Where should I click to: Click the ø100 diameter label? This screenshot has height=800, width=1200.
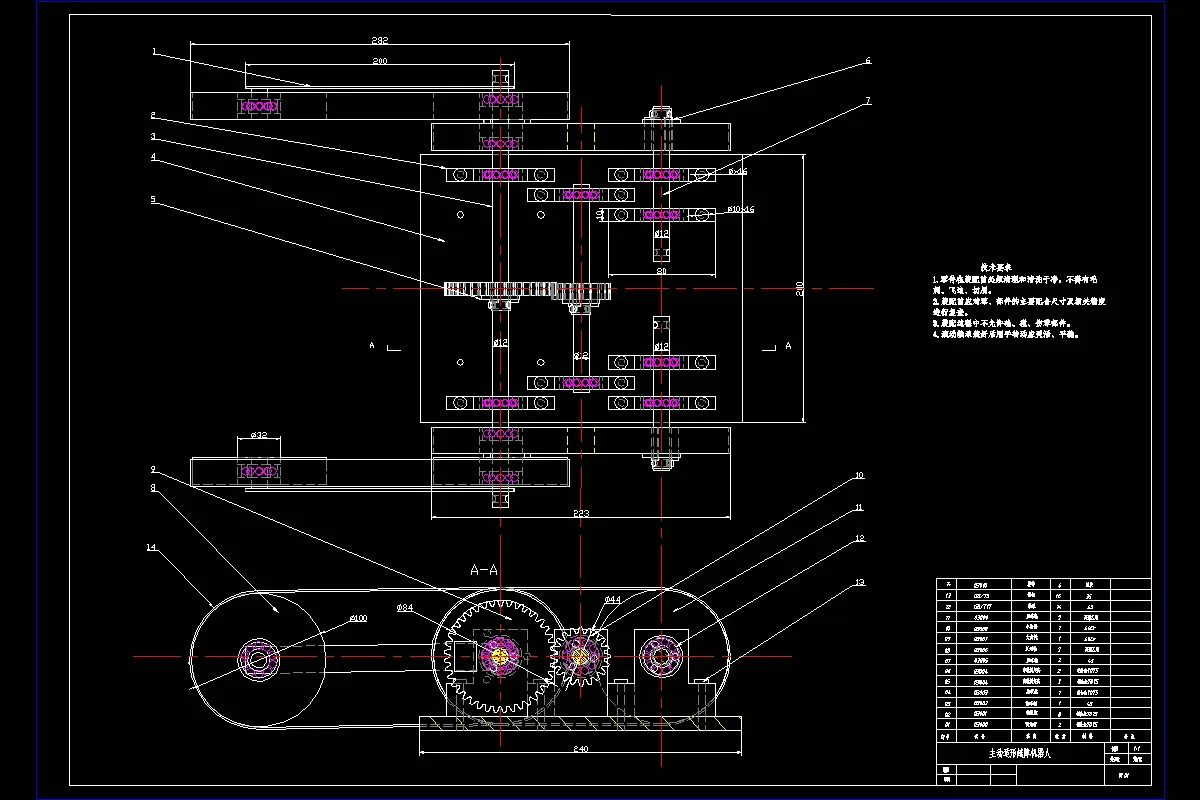pos(357,618)
